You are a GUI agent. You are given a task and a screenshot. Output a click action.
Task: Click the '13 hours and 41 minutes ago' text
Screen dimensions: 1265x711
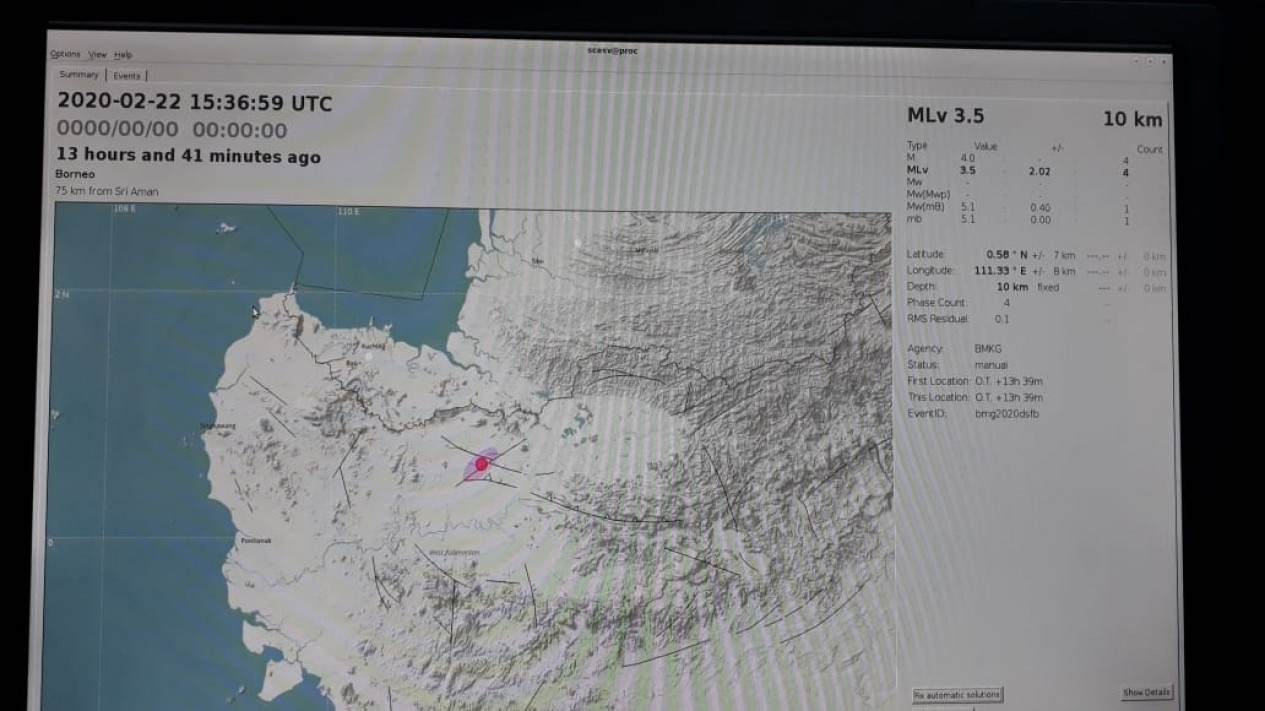pos(189,156)
